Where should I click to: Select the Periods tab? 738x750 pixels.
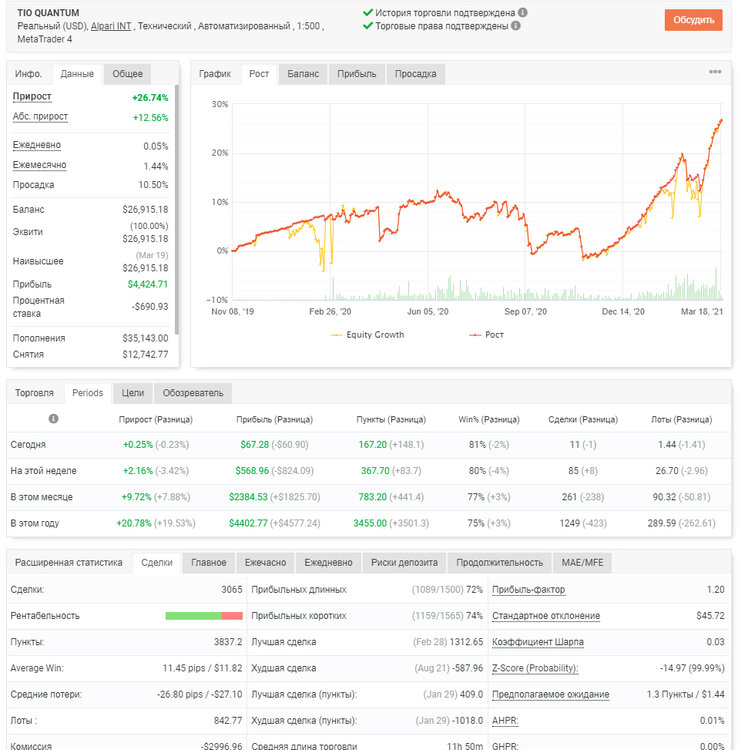[88, 393]
